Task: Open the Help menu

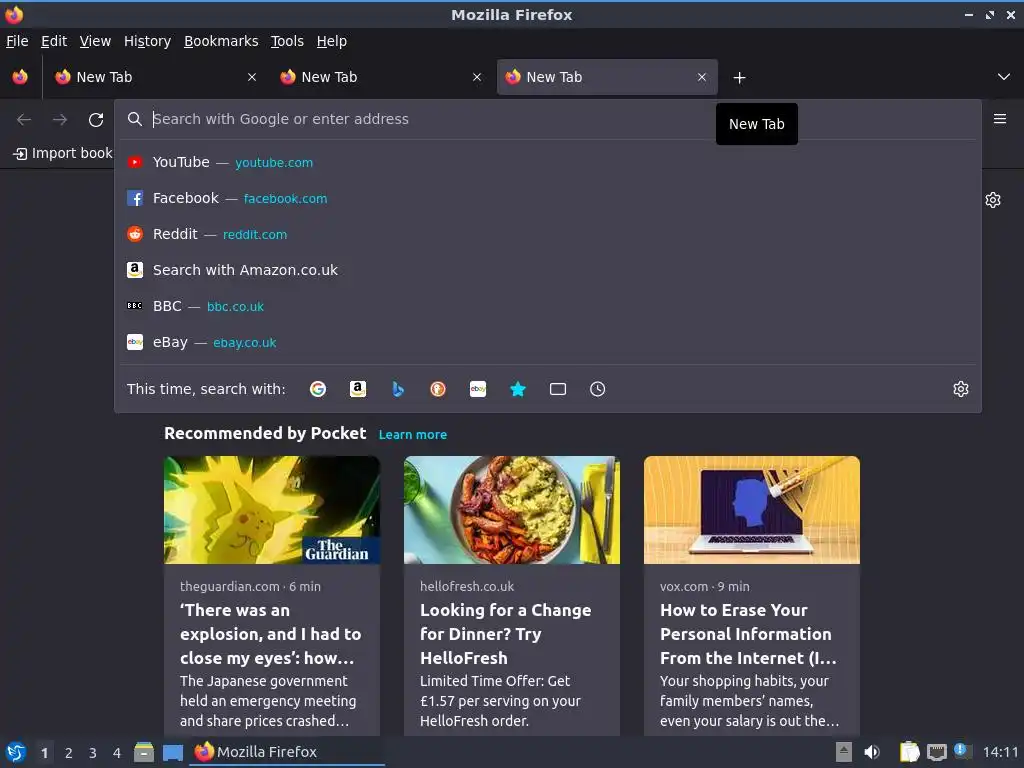Action: pyautogui.click(x=332, y=41)
